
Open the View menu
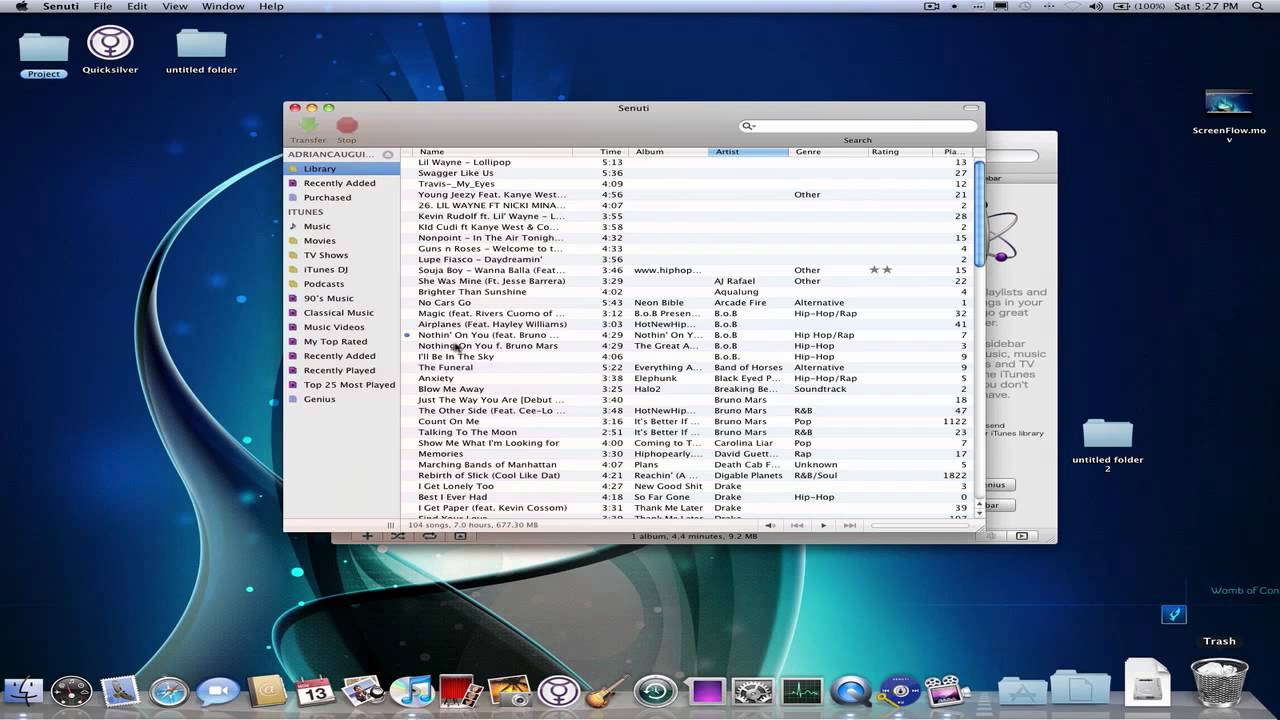pyautogui.click(x=175, y=6)
